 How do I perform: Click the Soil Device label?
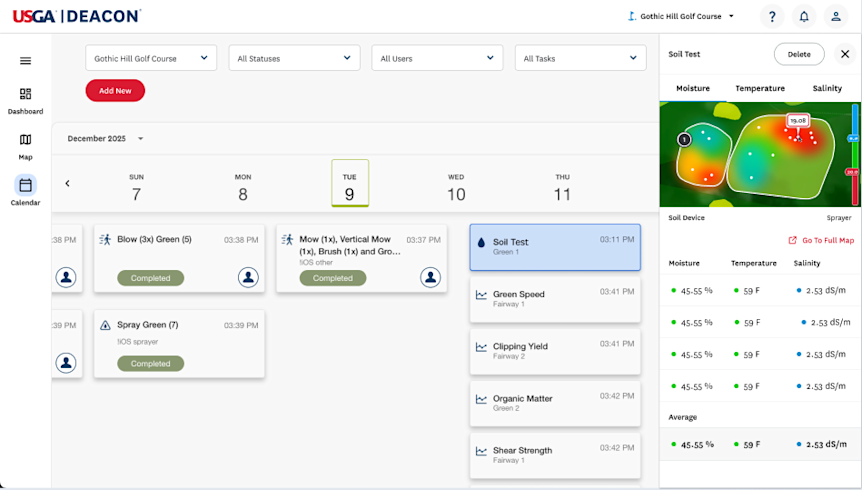686,218
